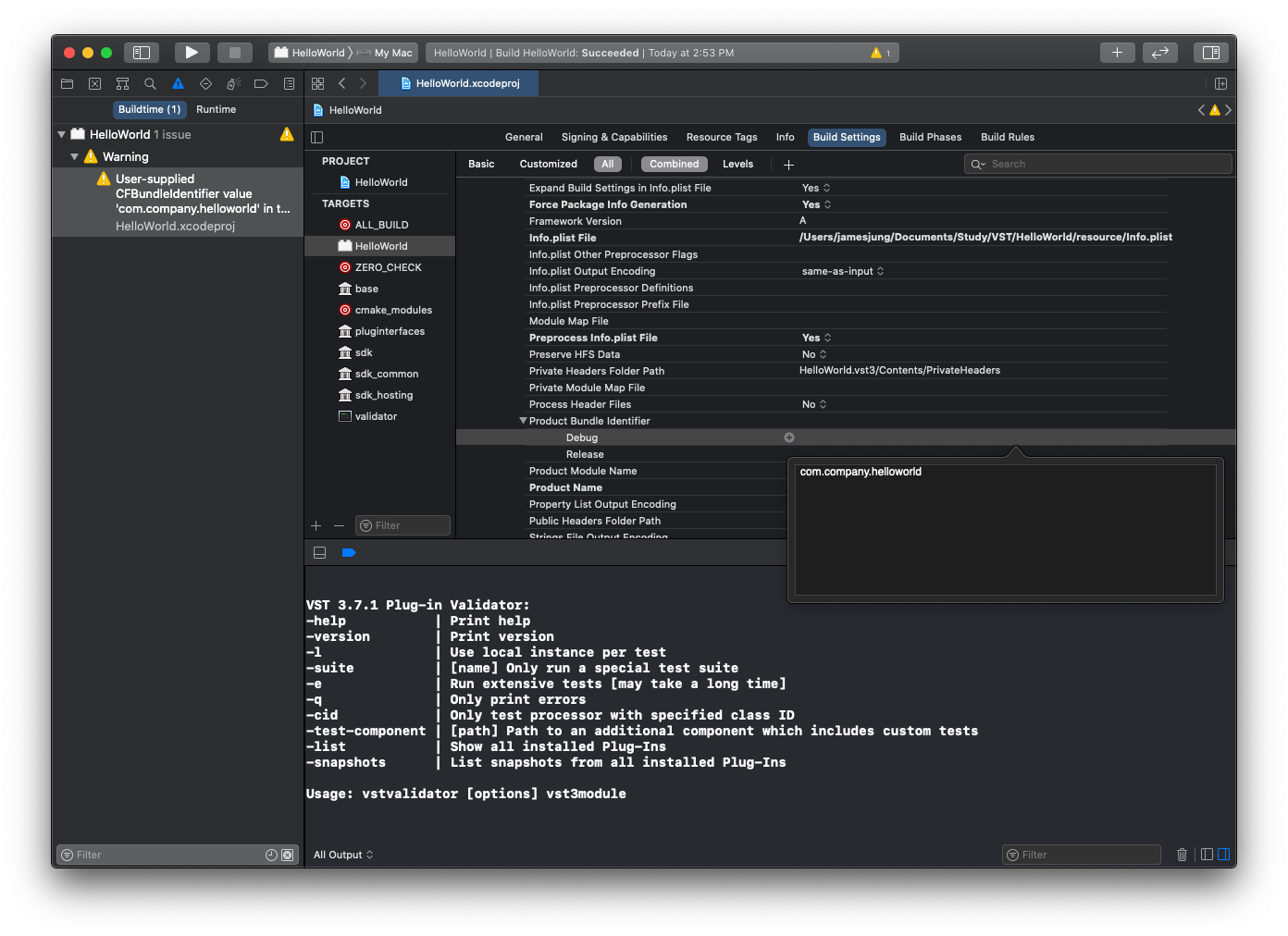The image size is (1288, 936).
Task: Click the Library plus button in toolbar
Action: point(1117,53)
